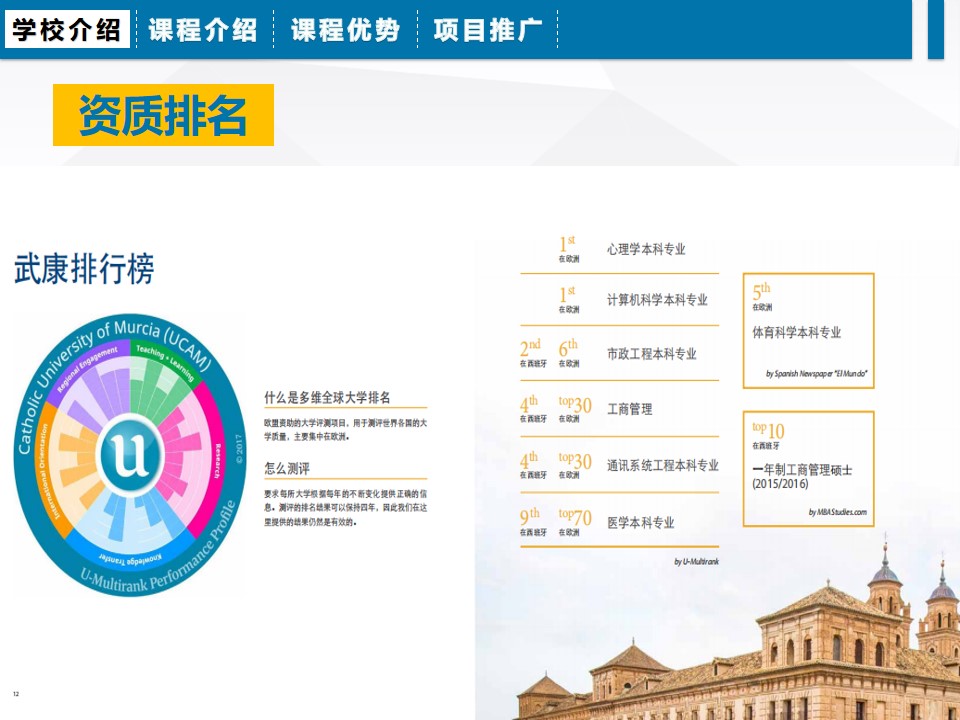Click the 医学本科专业 ranking label
The width and height of the screenshot is (960, 720).
point(640,522)
